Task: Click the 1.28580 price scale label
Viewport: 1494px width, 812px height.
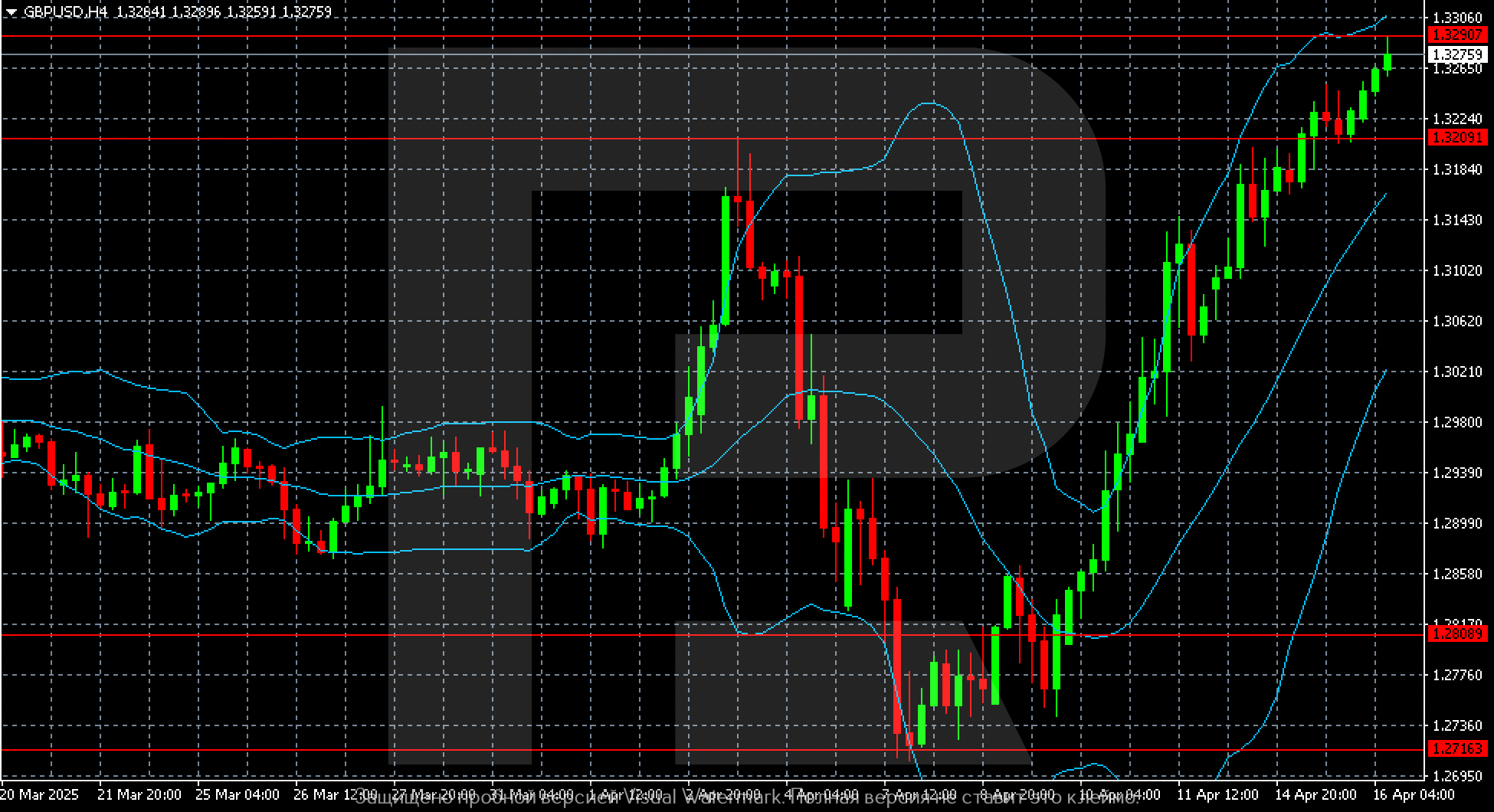Action: click(x=1457, y=574)
